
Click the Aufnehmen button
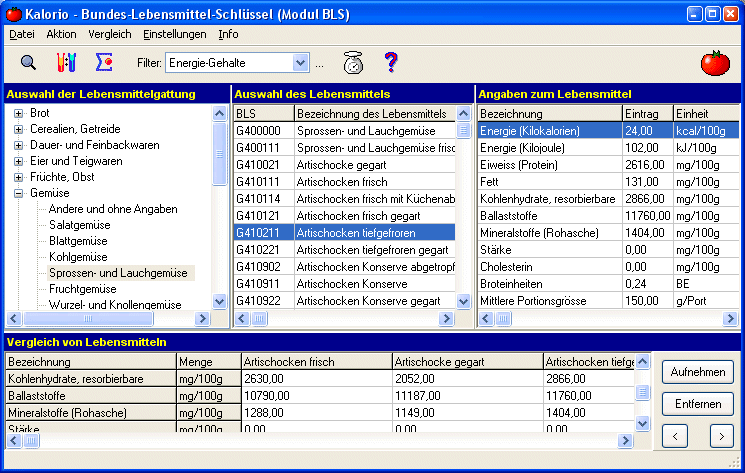click(697, 372)
